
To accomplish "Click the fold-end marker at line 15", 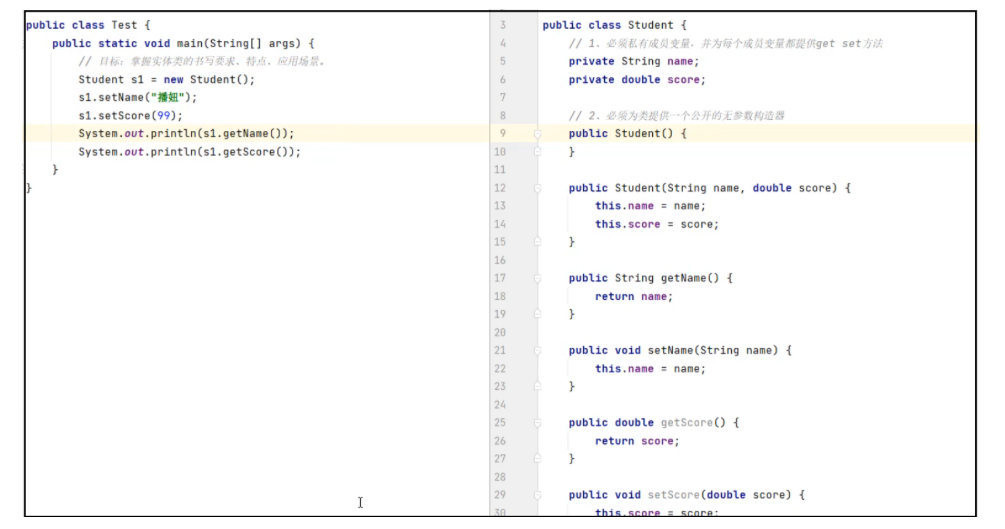I will point(537,242).
